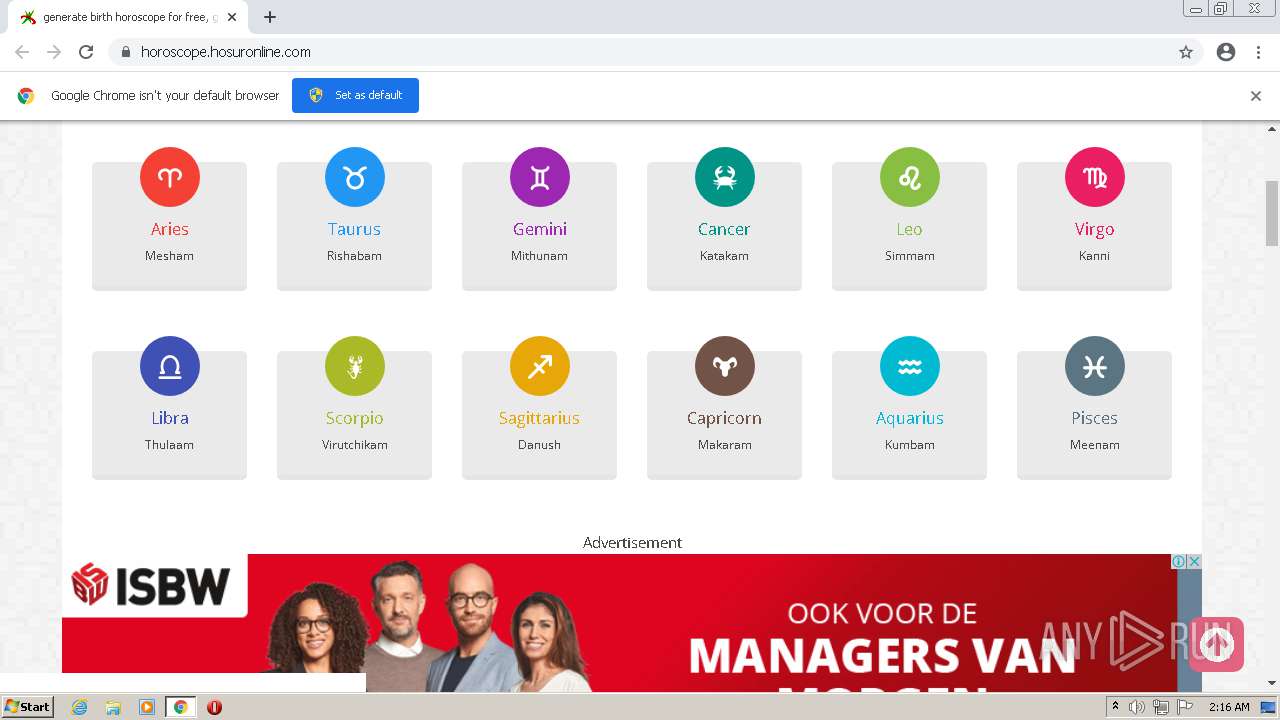Image resolution: width=1280 pixels, height=720 pixels.
Task: Bookmark this page with star icon
Action: pos(1186,52)
